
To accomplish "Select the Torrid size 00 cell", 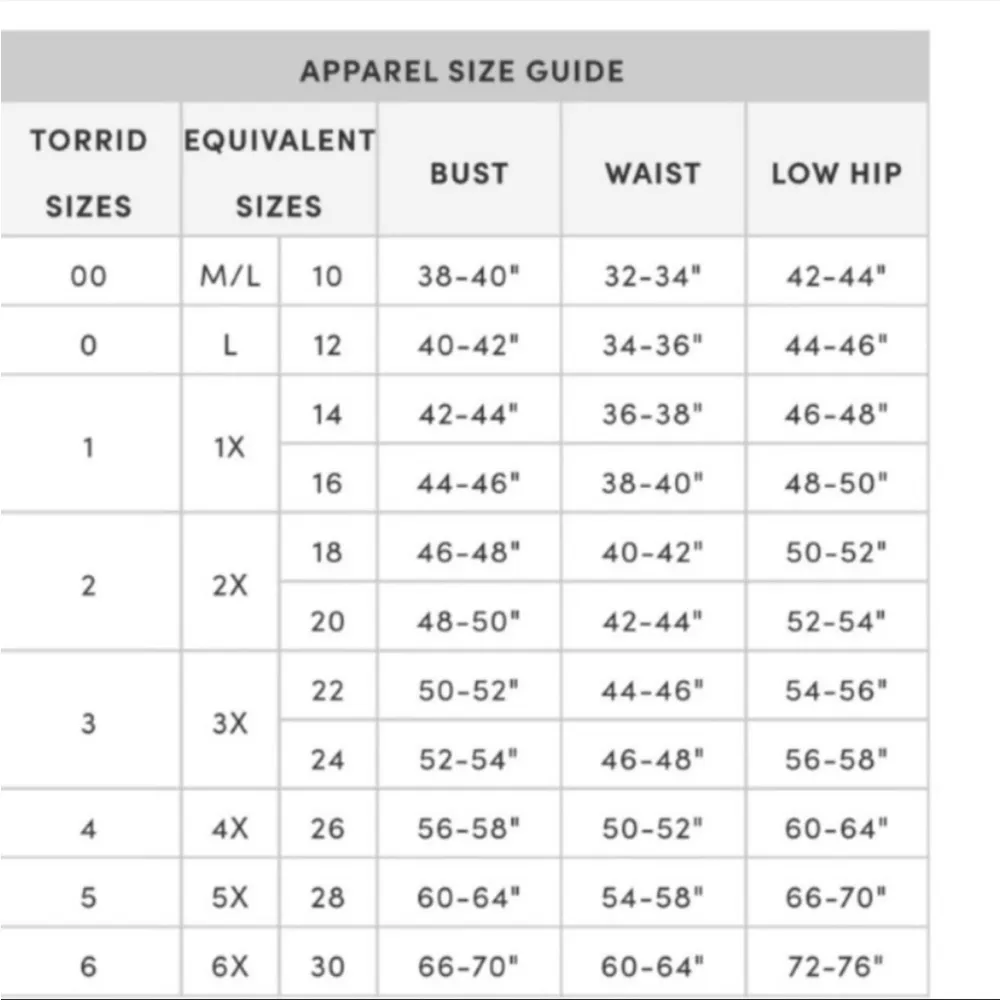I will coord(89,276).
